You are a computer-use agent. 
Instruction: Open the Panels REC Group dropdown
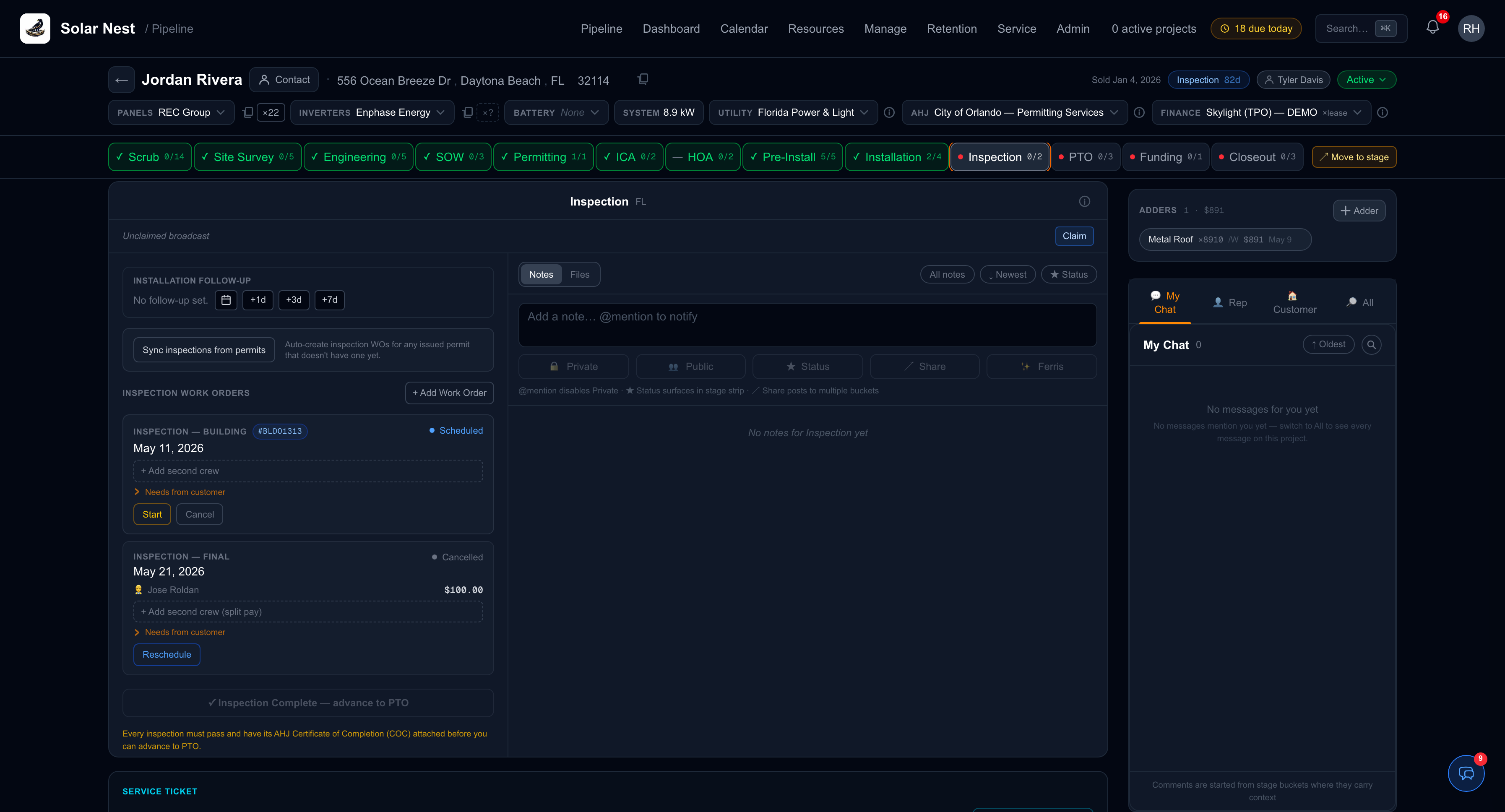171,112
